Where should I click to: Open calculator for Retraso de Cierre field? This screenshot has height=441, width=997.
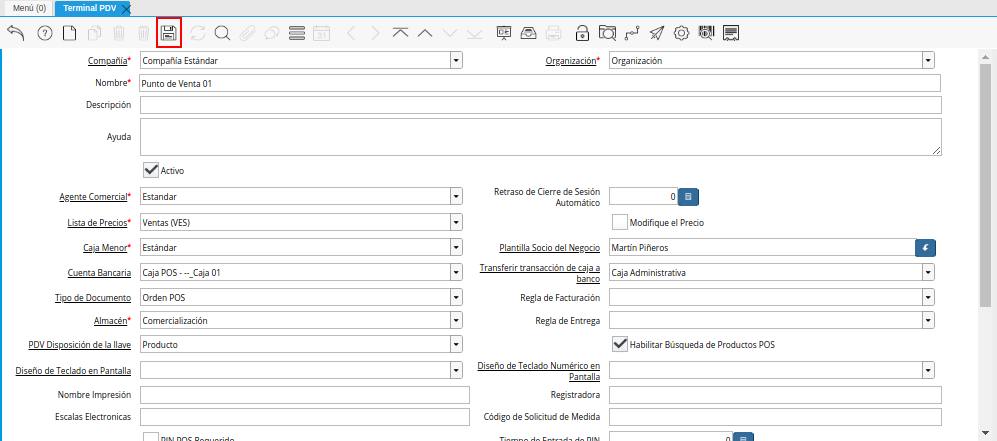point(688,197)
